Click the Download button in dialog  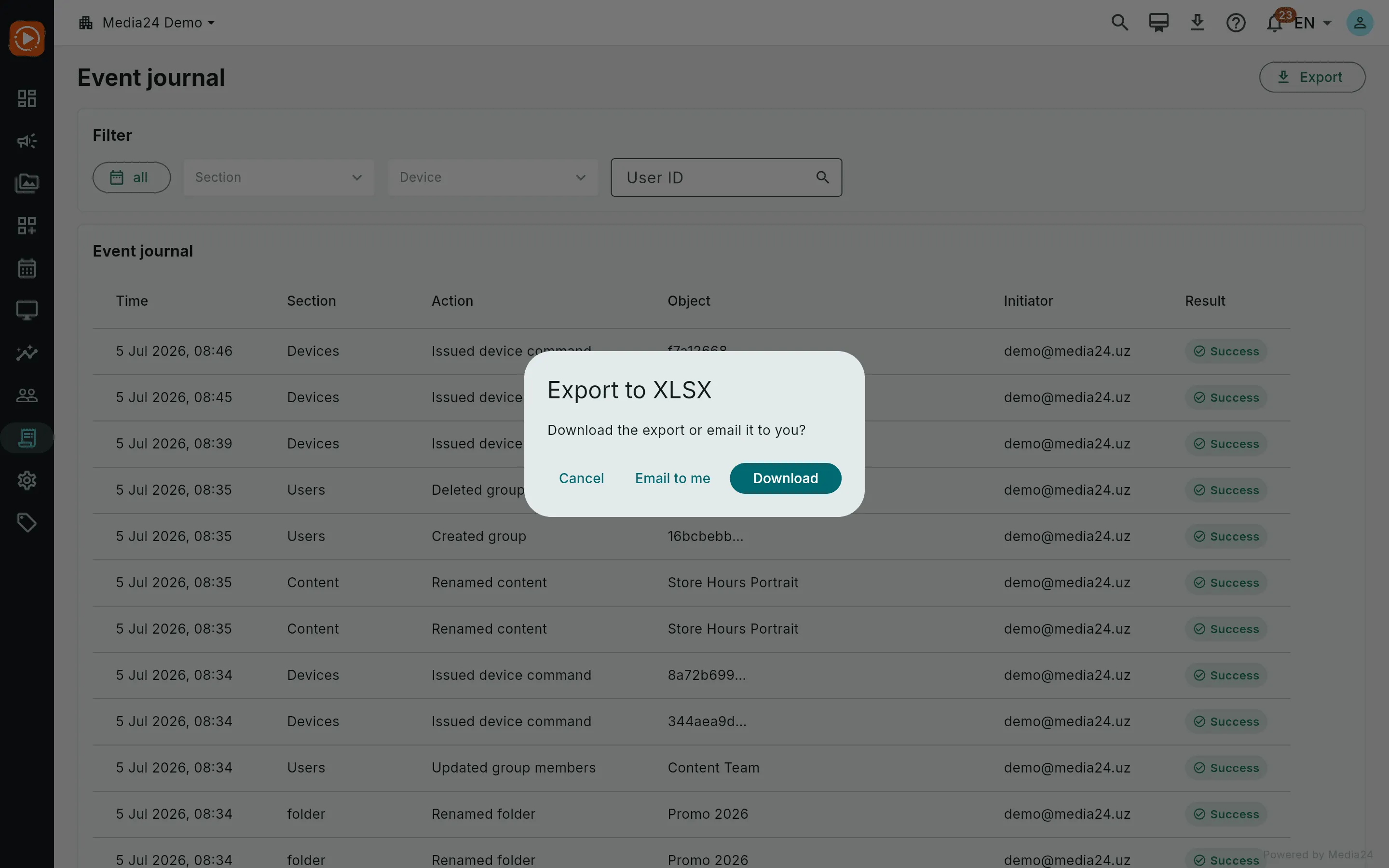pos(785,478)
